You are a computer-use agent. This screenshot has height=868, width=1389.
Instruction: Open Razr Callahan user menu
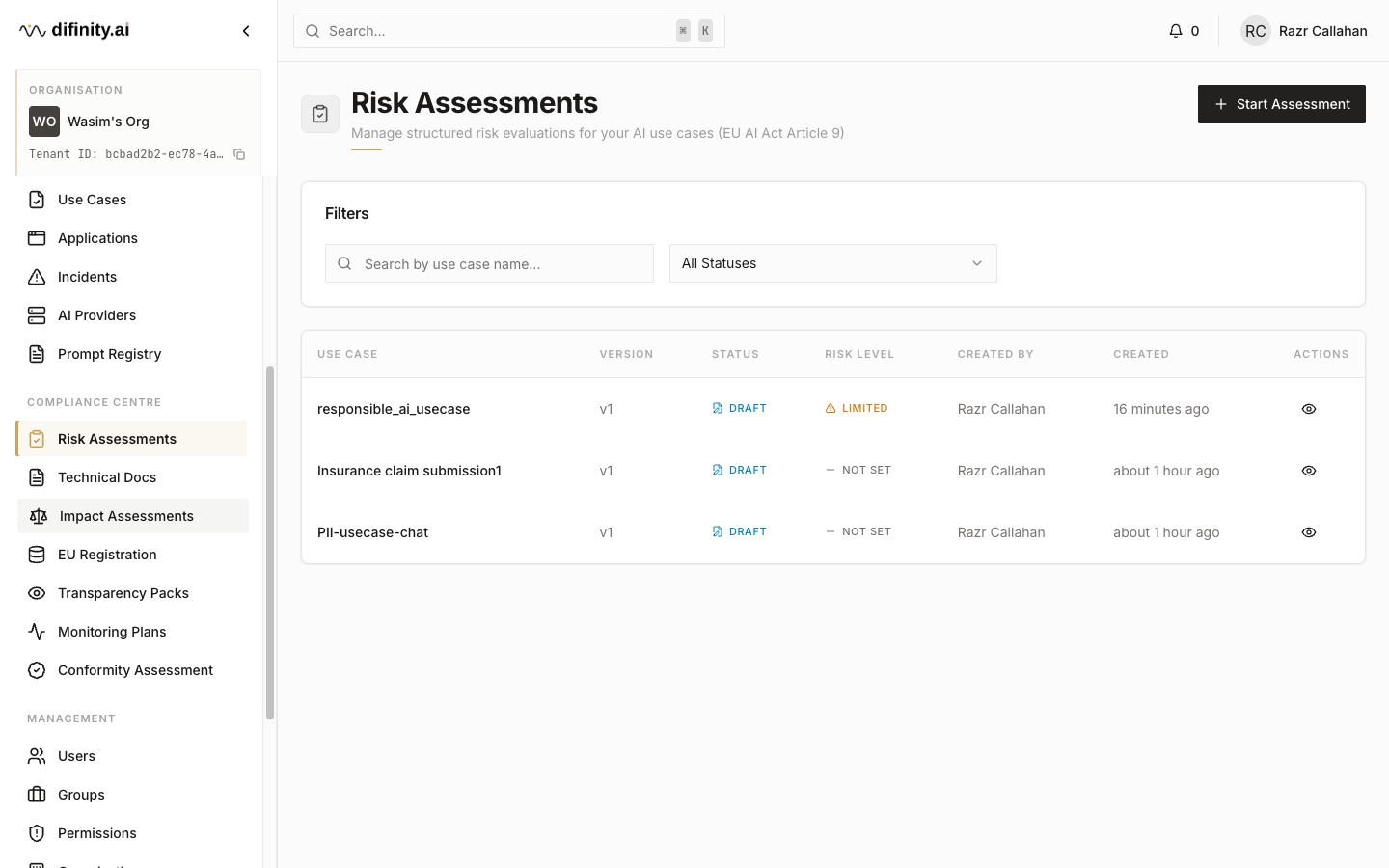1304,31
